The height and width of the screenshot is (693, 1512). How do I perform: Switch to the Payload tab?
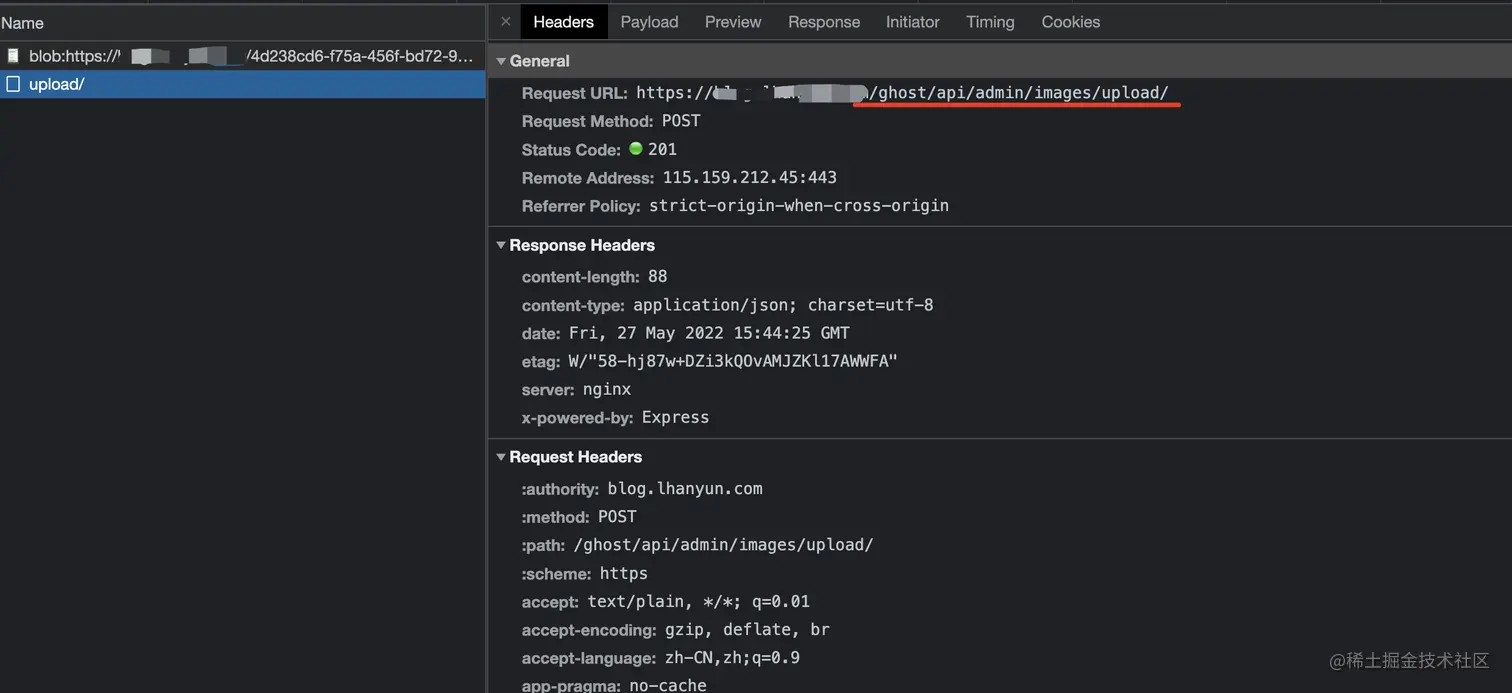point(649,22)
